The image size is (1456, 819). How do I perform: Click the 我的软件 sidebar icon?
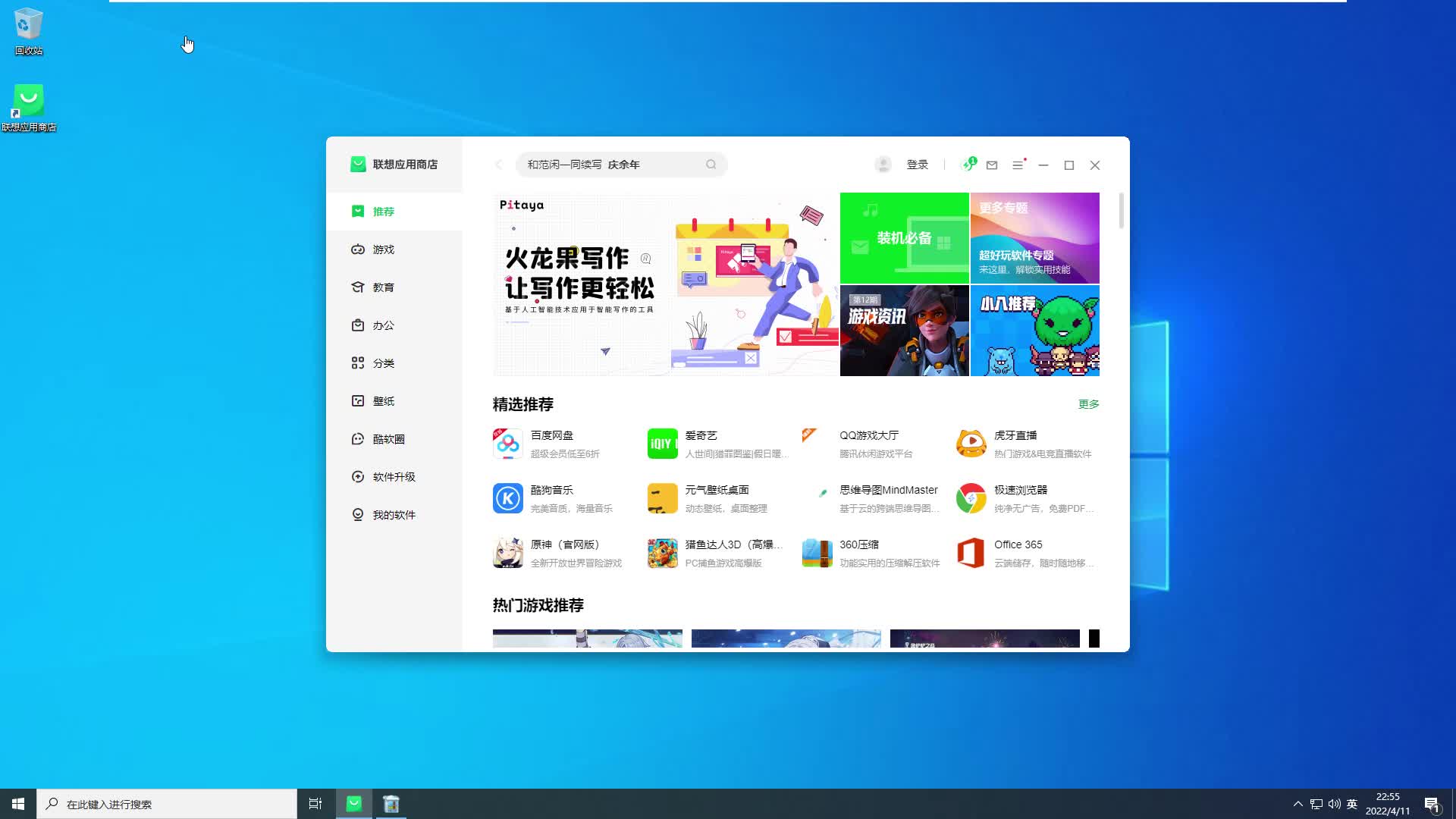[358, 515]
